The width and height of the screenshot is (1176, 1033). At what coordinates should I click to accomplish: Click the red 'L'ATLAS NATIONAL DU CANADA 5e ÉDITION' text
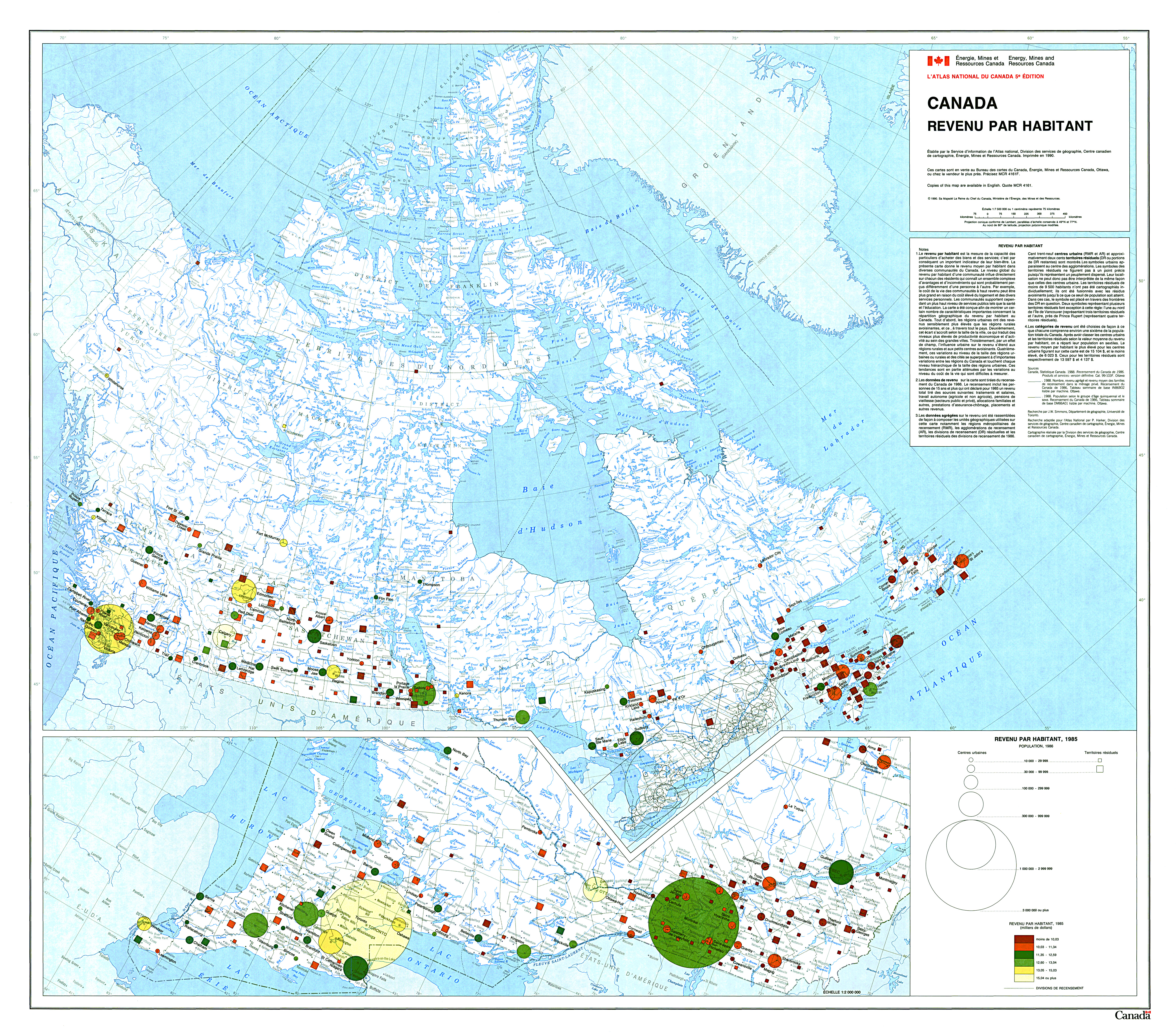[x=986, y=76]
